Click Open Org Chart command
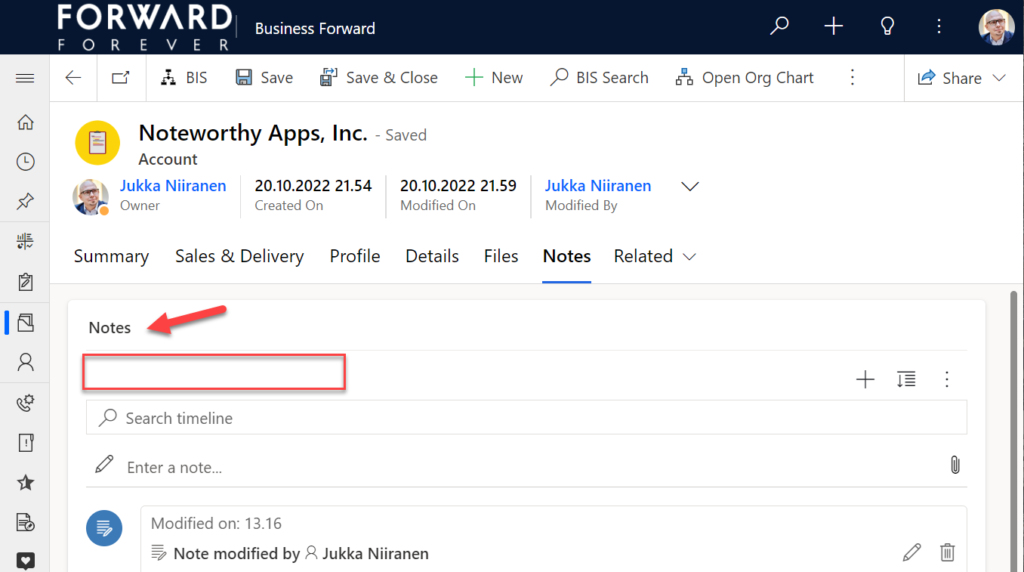 pos(744,78)
